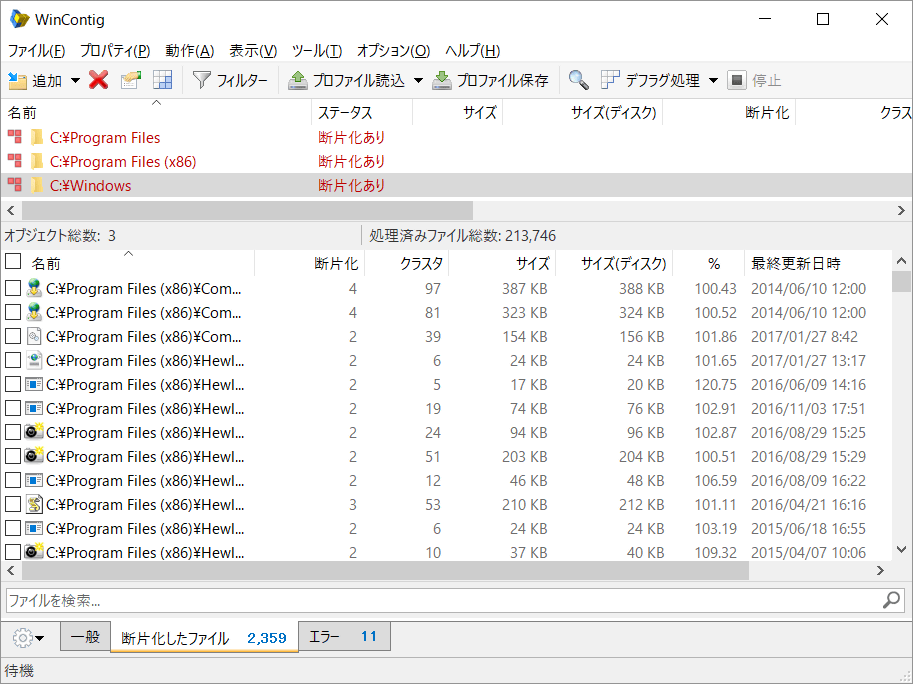Image resolution: width=913 pixels, height=684 pixels.
Task: Click the プロファイル保存 button
Action: click(490, 80)
